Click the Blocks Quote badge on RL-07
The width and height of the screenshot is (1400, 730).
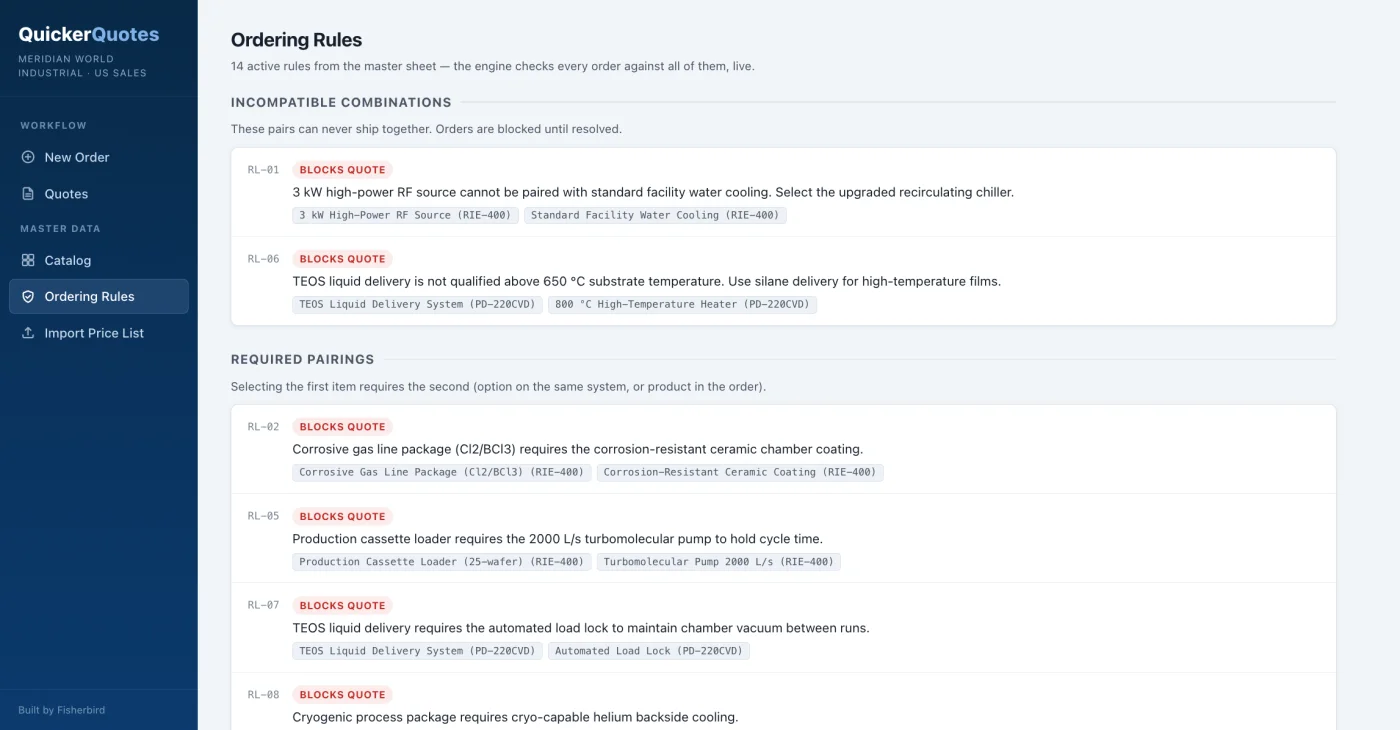pyautogui.click(x=342, y=606)
